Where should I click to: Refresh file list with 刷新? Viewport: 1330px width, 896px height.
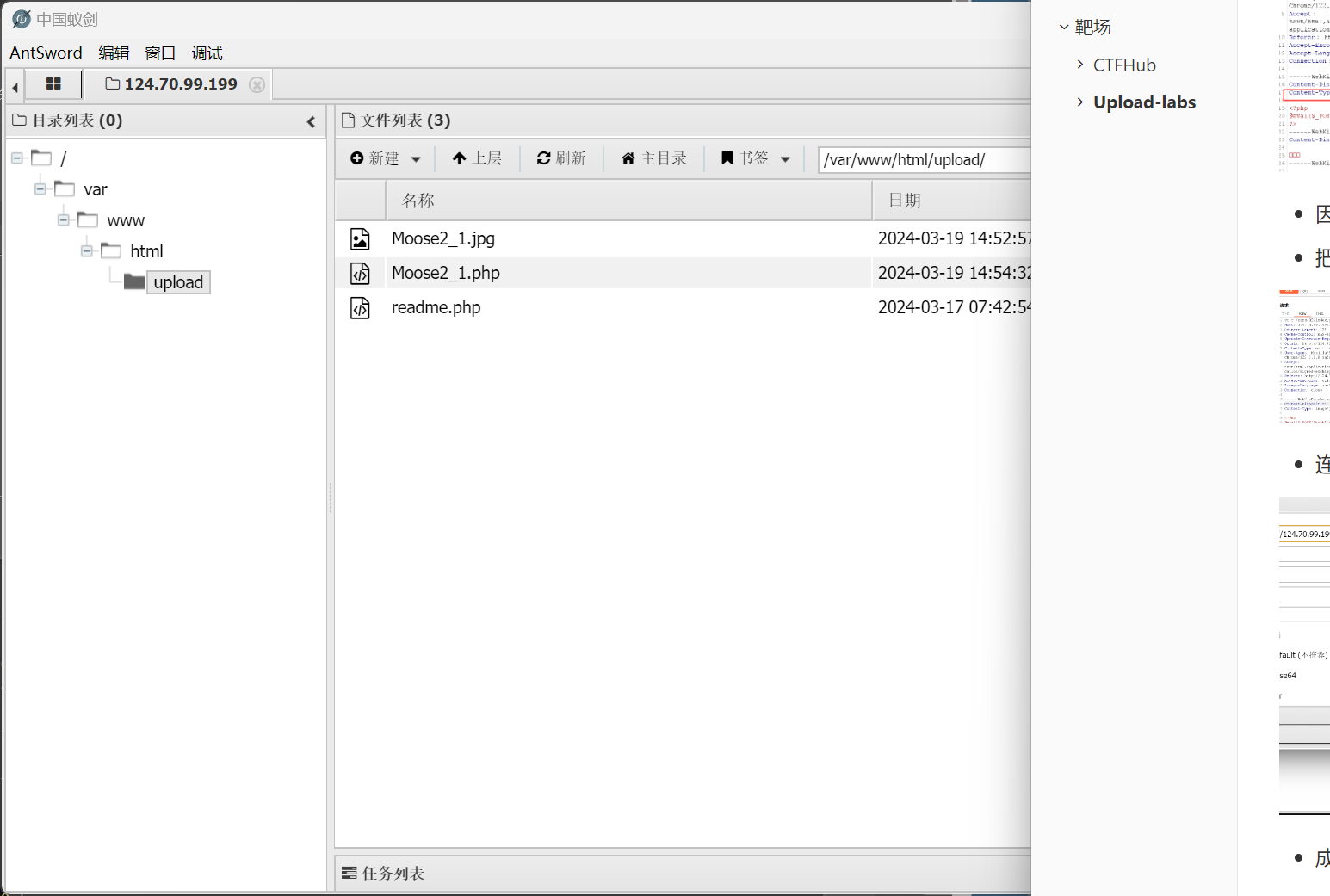561,158
